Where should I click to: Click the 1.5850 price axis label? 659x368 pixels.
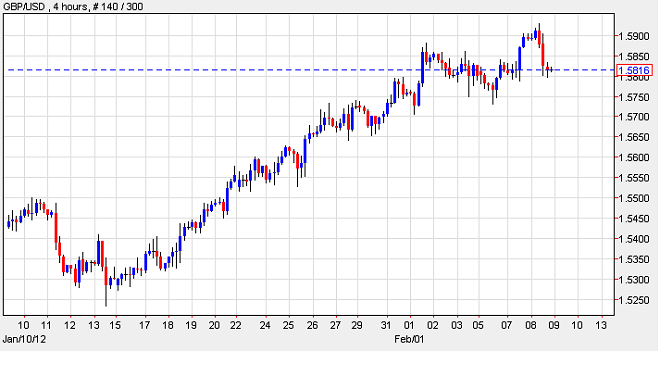tap(634, 56)
